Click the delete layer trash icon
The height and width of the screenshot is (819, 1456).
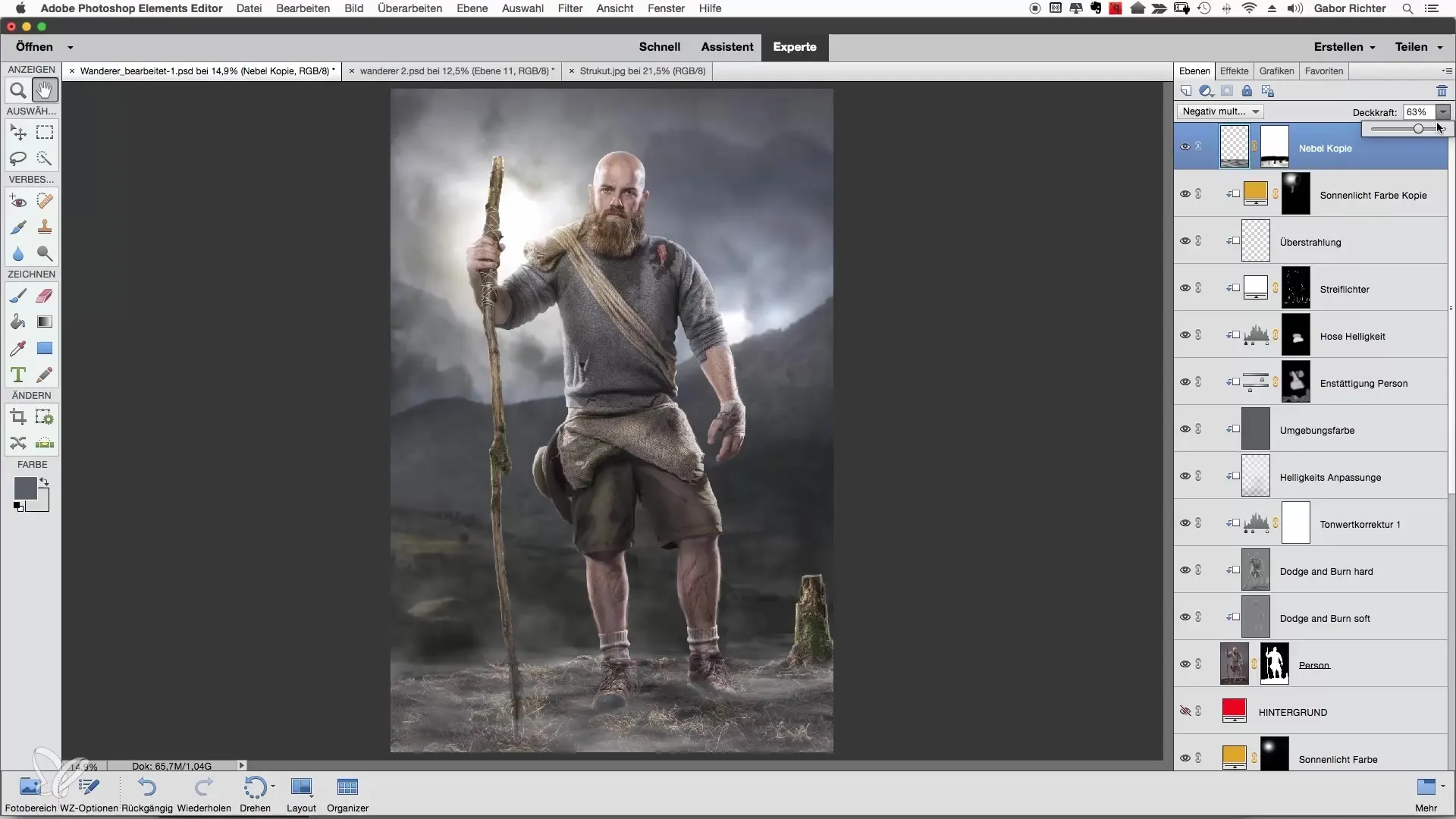pos(1442,91)
